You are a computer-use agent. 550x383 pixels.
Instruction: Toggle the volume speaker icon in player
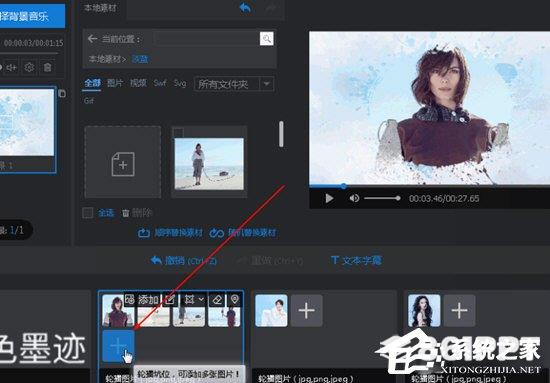point(354,199)
